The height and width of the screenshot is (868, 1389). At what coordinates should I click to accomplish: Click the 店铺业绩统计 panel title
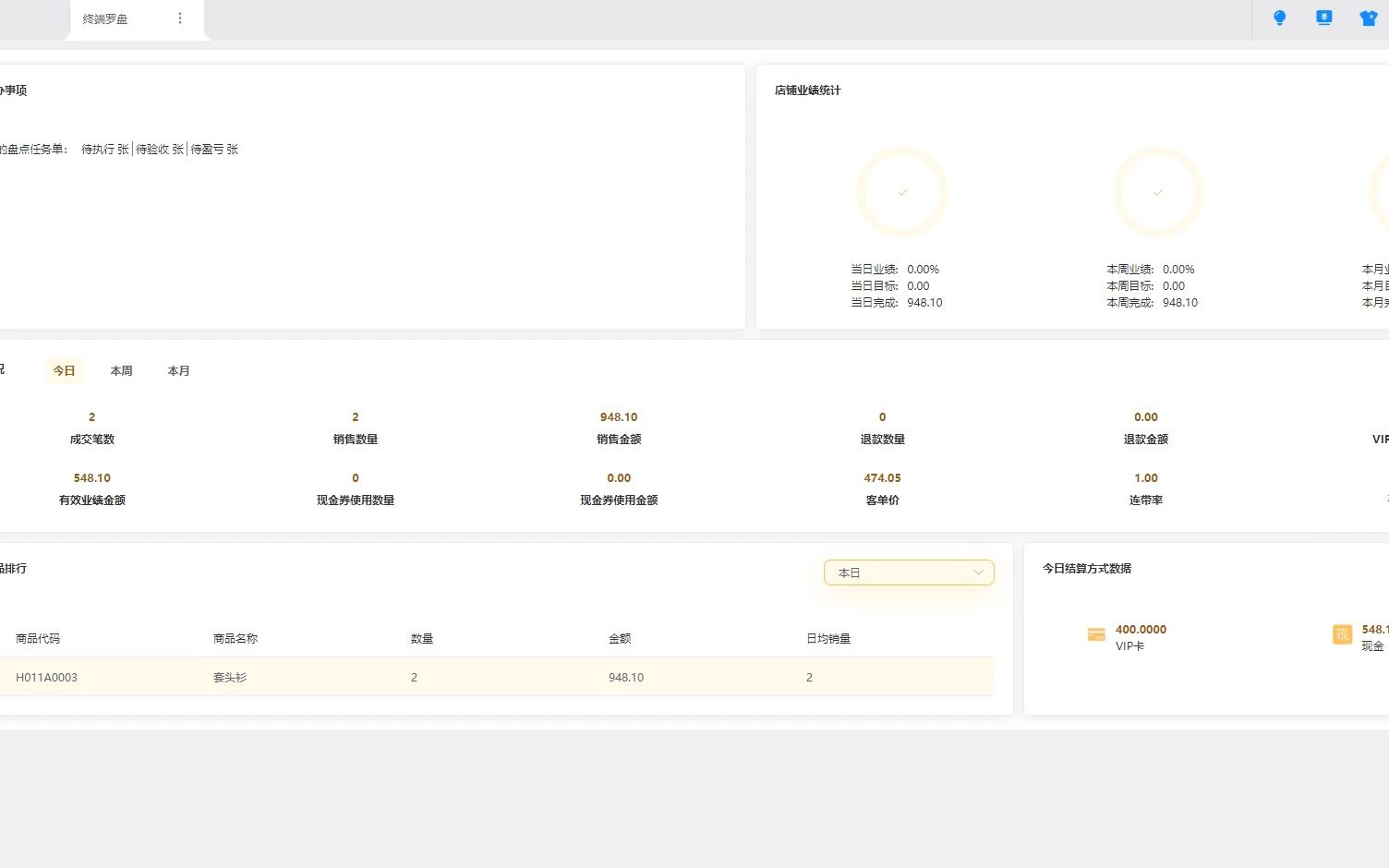(808, 90)
